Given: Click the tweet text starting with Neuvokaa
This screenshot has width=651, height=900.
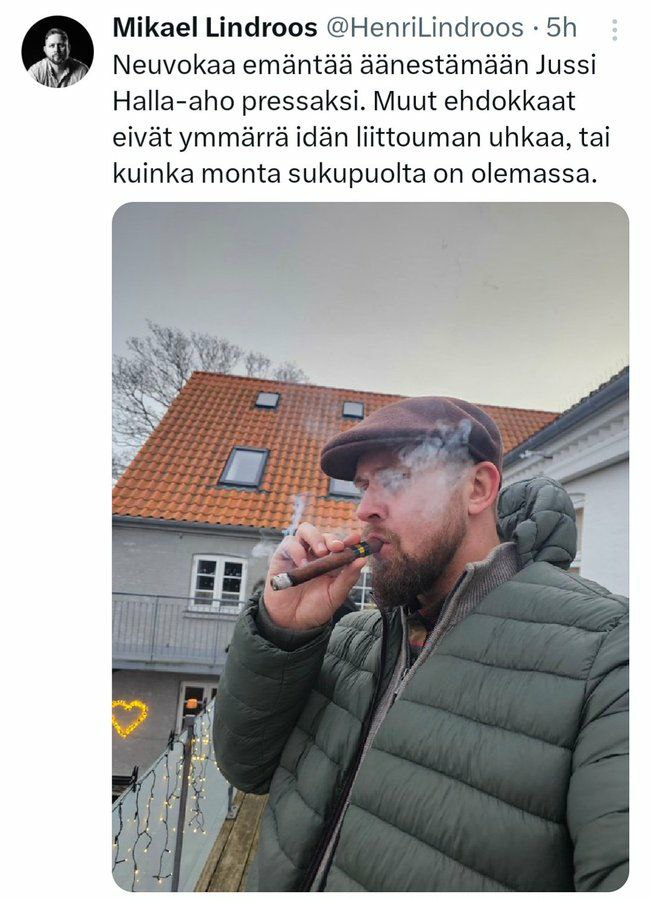Looking at the screenshot, I should click(x=361, y=119).
